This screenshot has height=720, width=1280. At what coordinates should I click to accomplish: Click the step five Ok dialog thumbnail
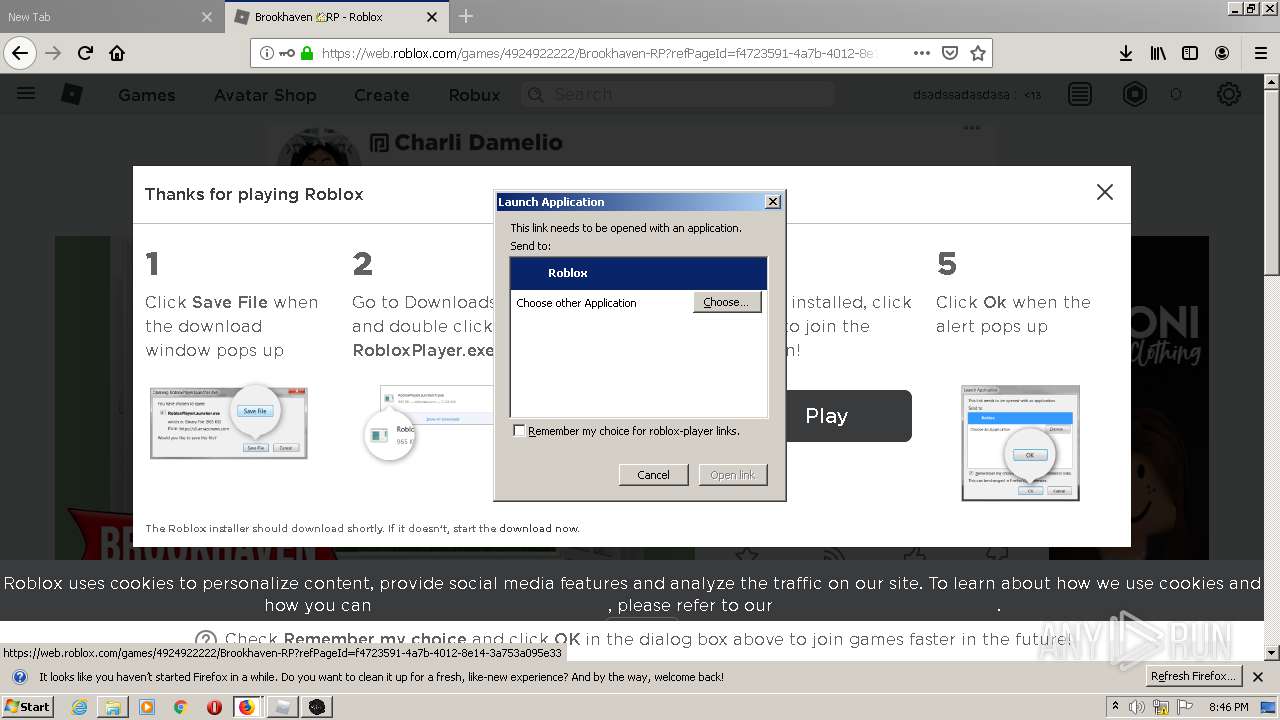point(1020,443)
